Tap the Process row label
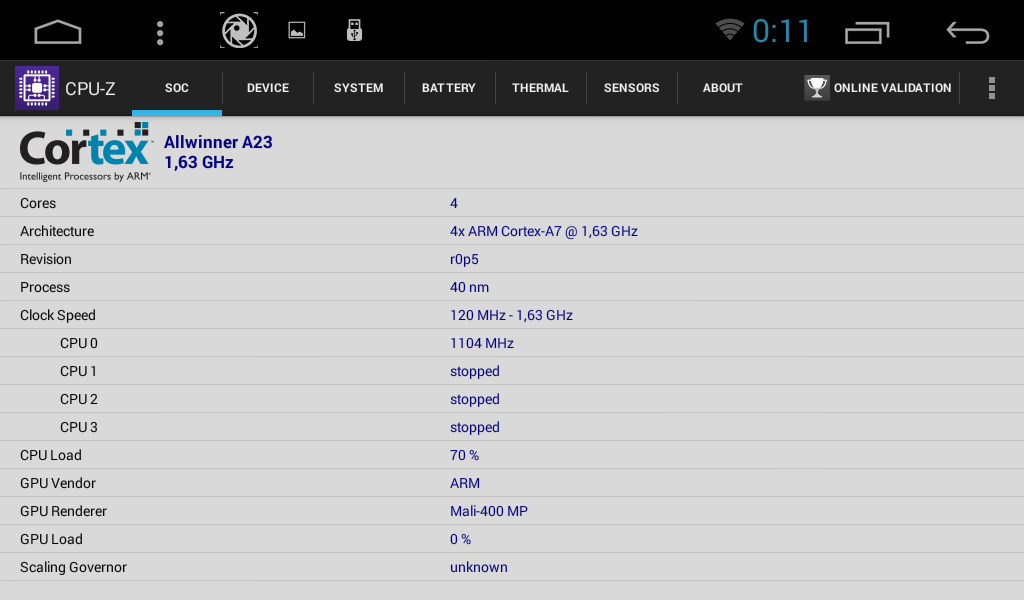The width and height of the screenshot is (1024, 600). tap(45, 287)
